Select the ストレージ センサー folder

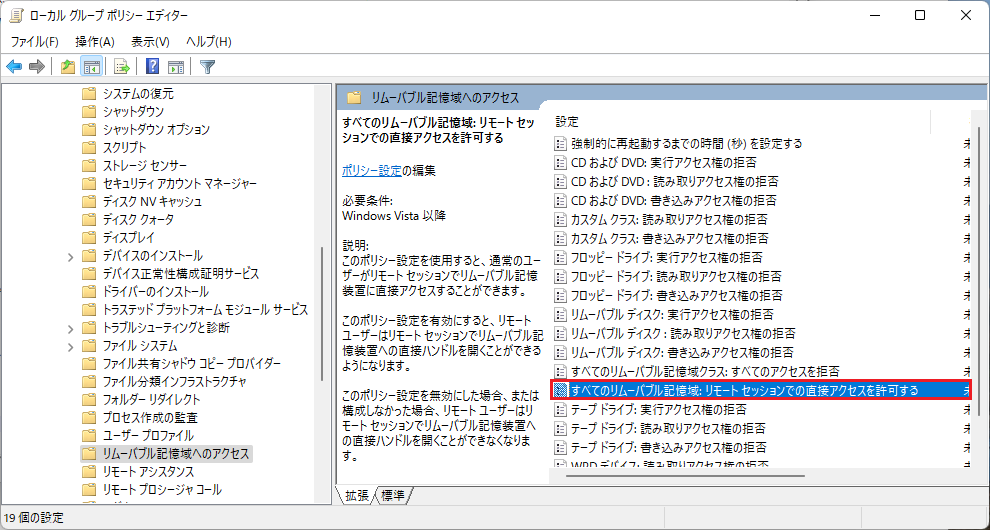coord(144,165)
